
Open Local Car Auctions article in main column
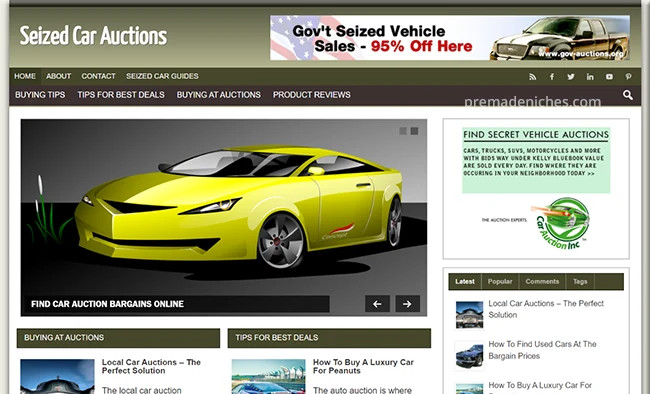[151, 367]
